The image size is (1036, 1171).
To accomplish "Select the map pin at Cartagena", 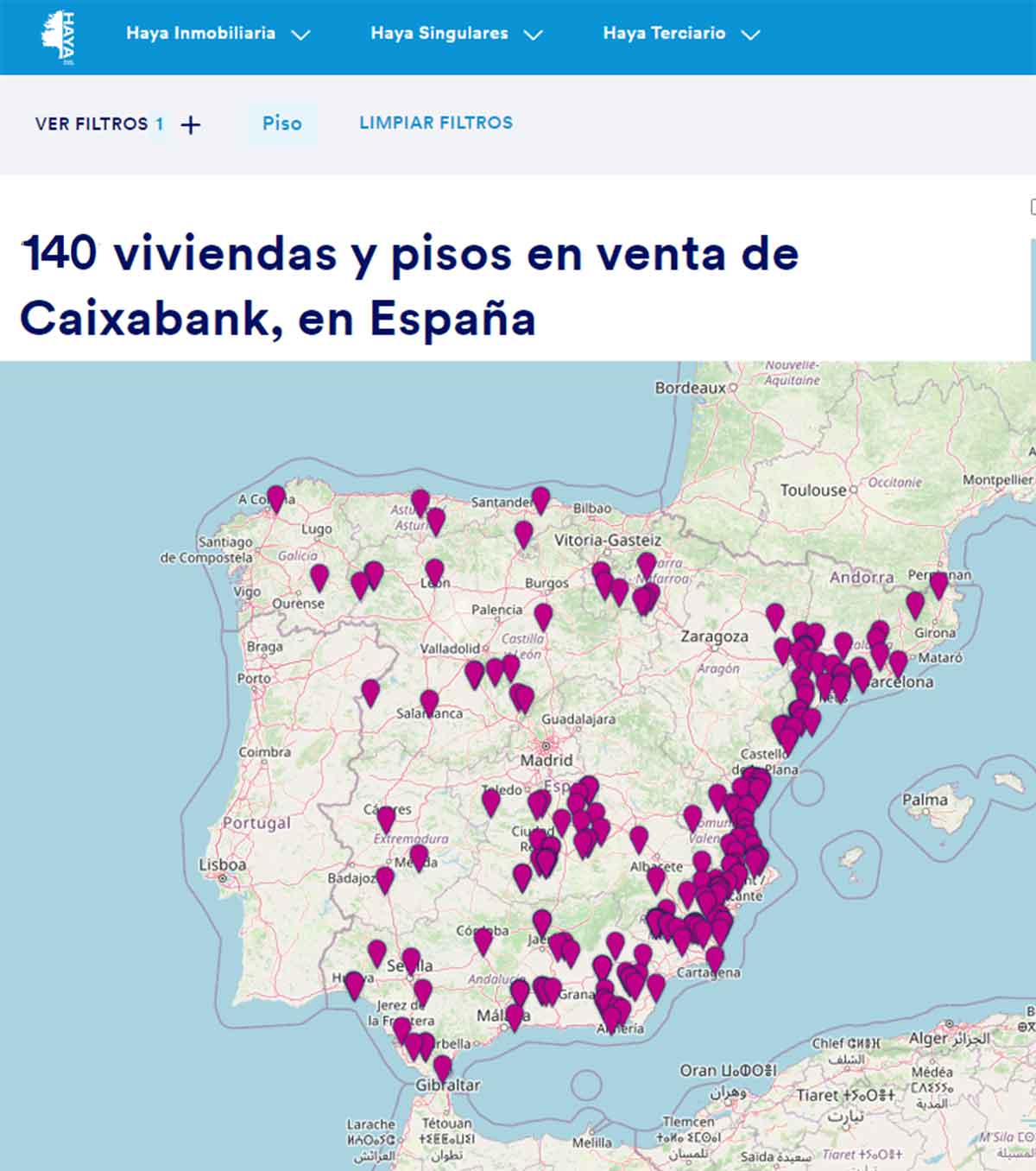I will [714, 957].
